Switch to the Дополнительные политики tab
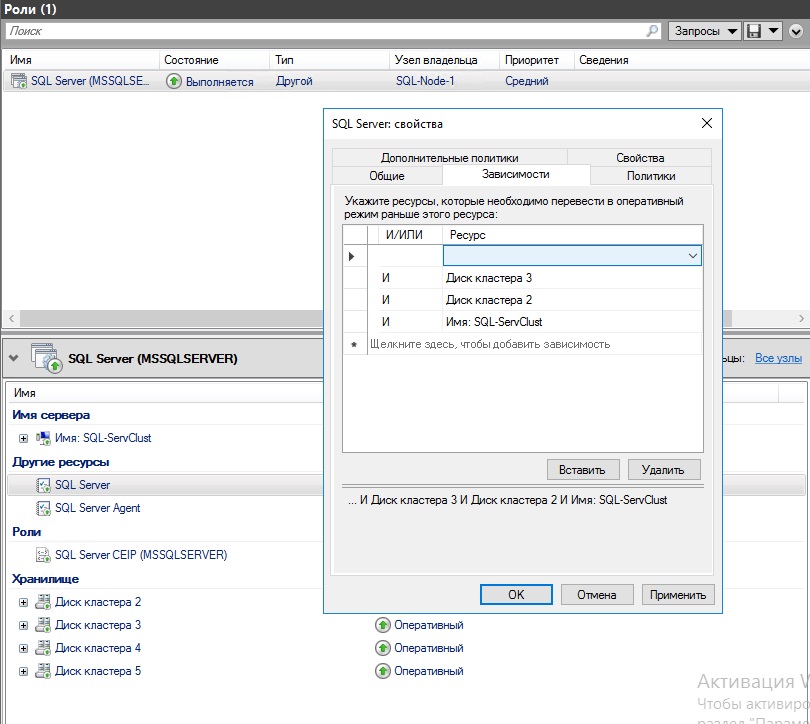 [x=449, y=158]
